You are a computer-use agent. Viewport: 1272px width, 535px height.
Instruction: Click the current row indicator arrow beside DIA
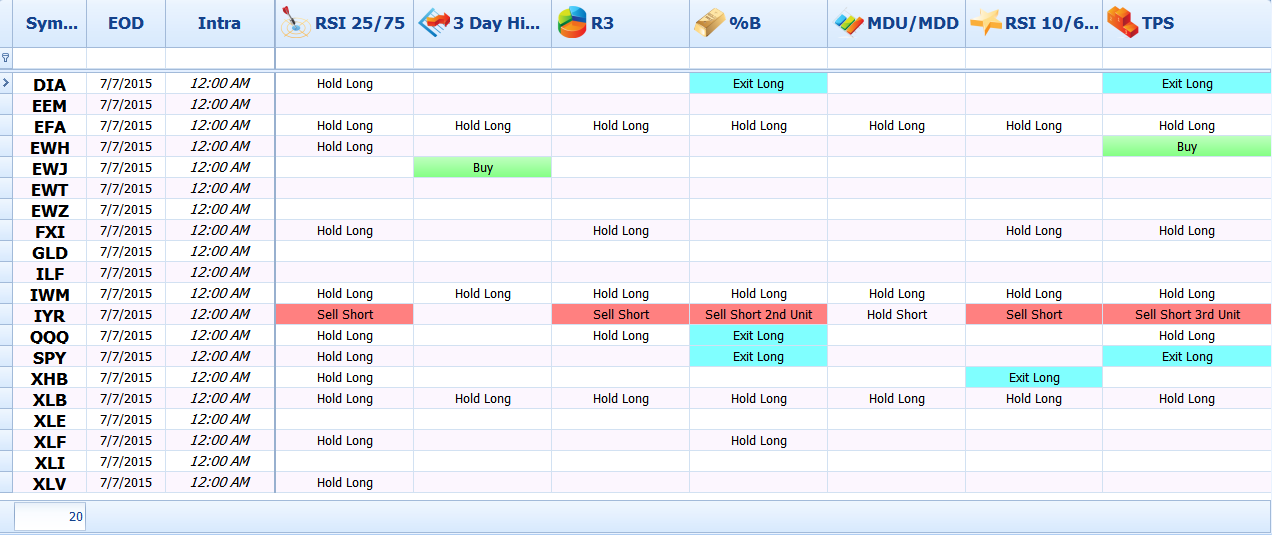(6, 84)
